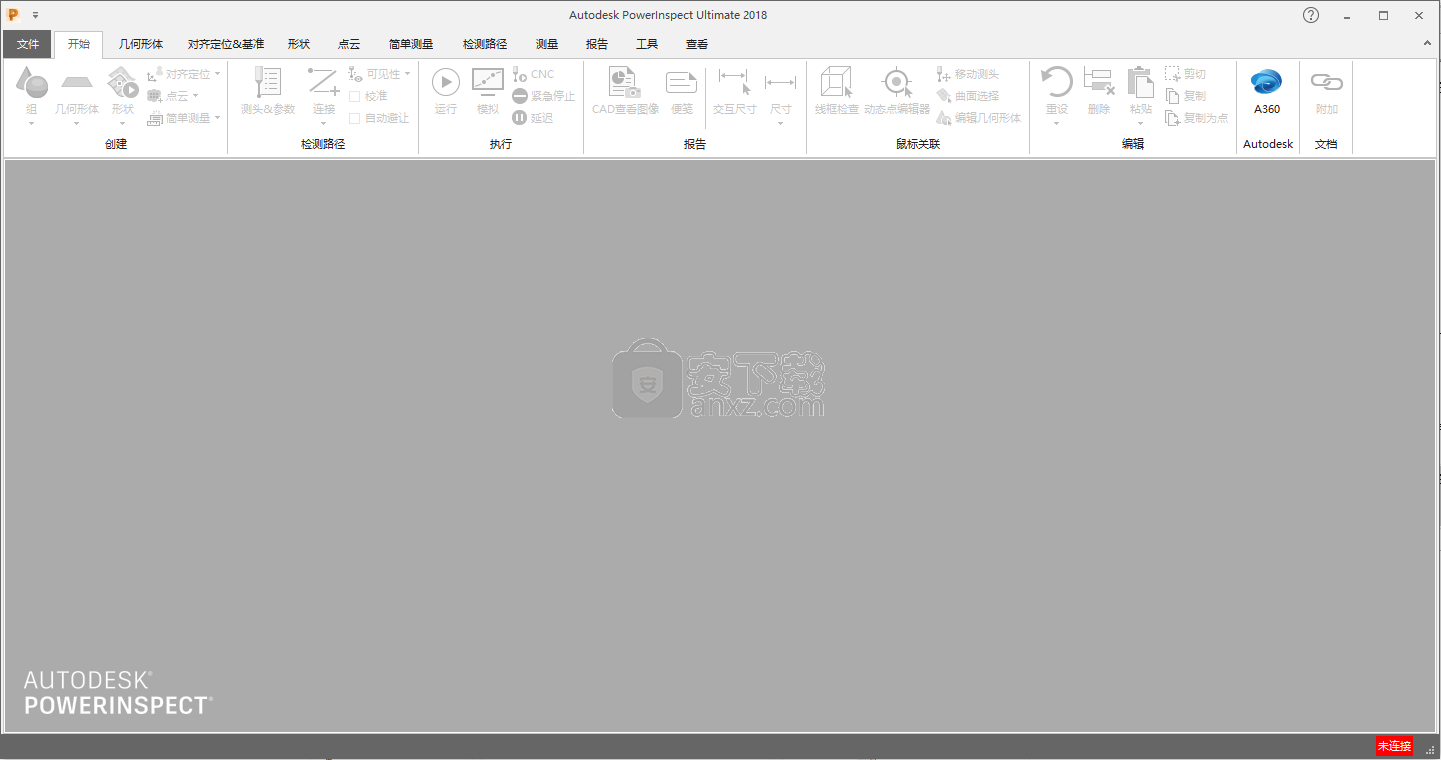1441x760 pixels.
Task: Click the 附加 attach link icon
Action: coord(1326,82)
